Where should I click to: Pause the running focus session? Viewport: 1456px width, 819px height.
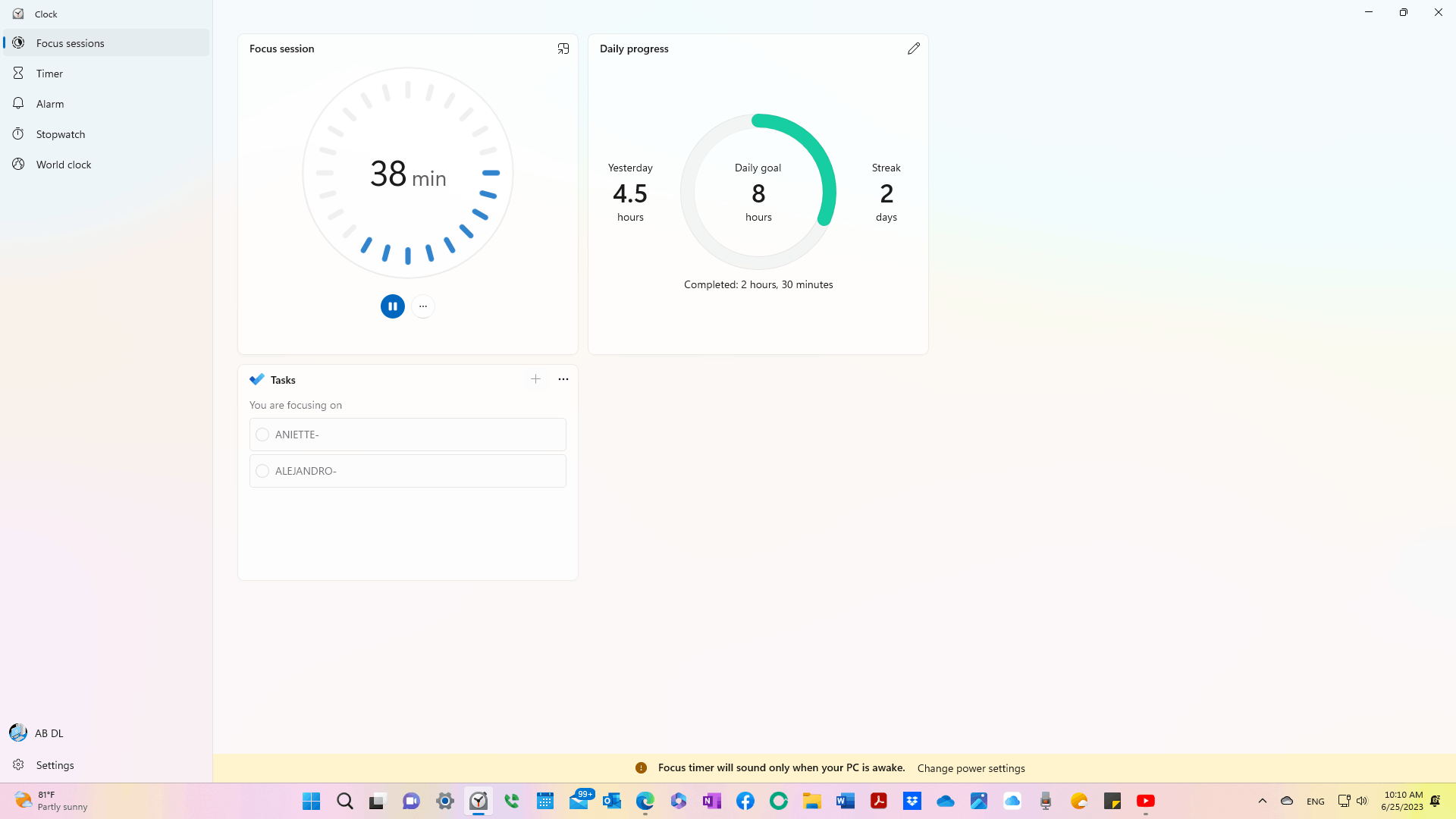pos(392,306)
